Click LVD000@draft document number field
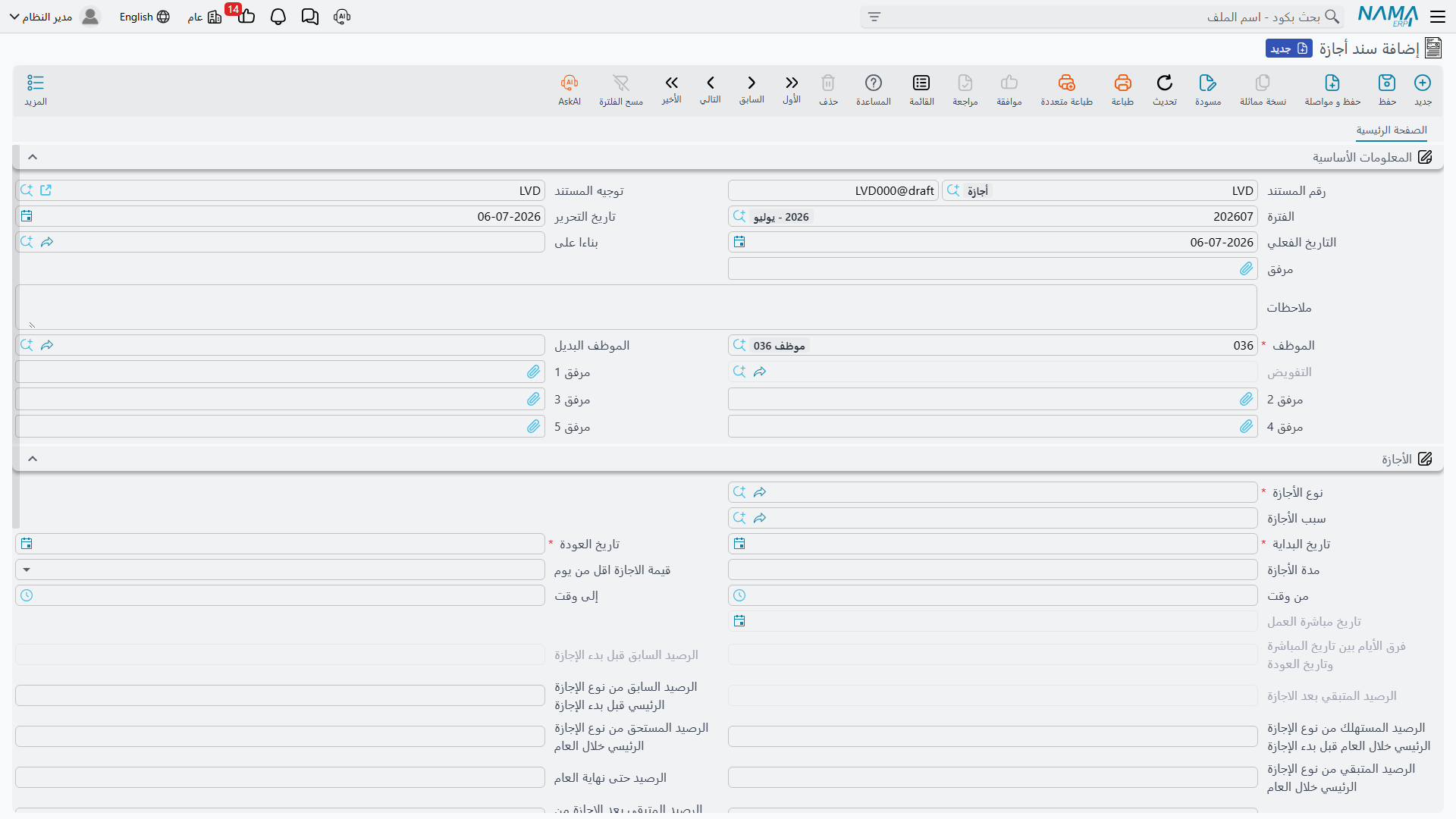1456x819 pixels. click(x=833, y=190)
